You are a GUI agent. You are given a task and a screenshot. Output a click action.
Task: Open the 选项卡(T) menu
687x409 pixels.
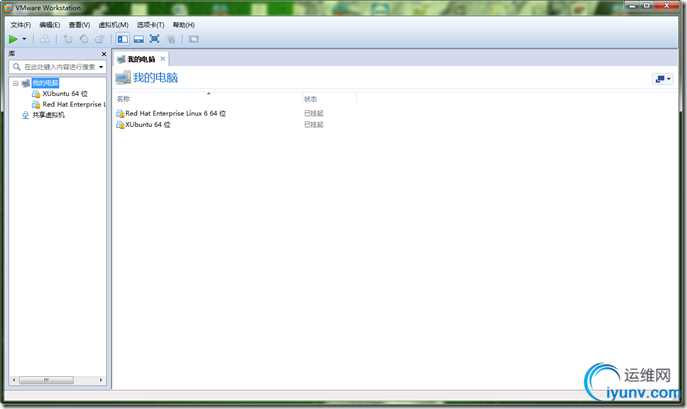point(150,25)
